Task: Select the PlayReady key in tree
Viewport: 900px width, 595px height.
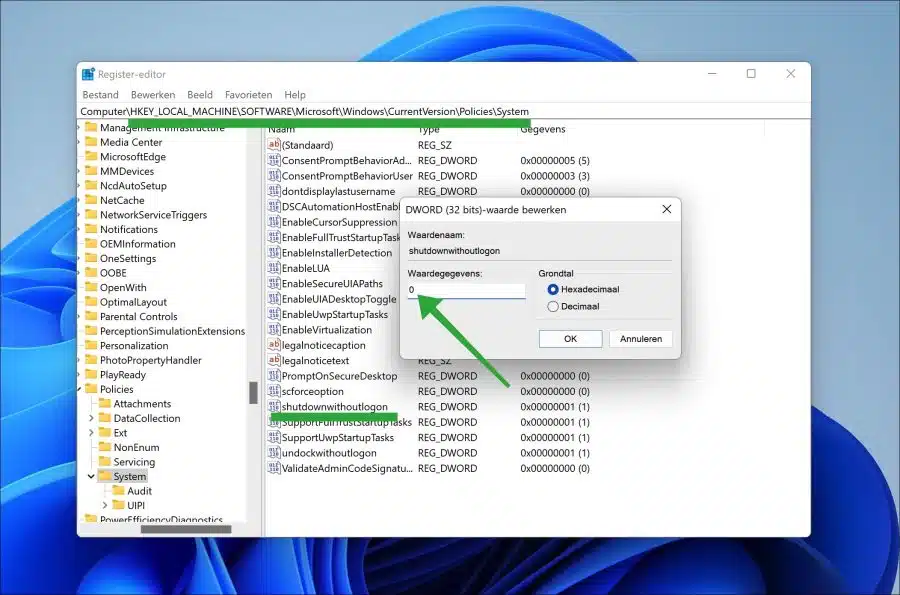Action: (x=123, y=375)
